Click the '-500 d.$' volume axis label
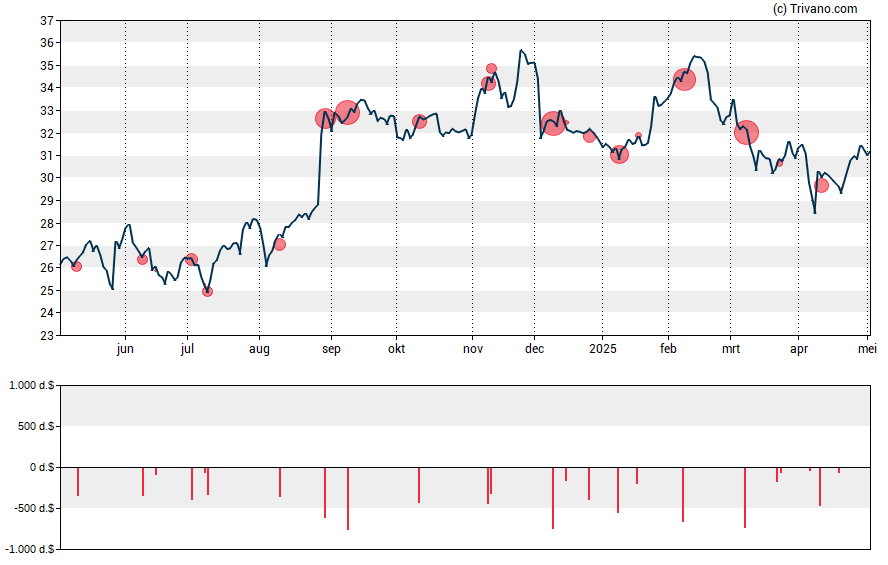The image size is (888, 565). coord(33,508)
